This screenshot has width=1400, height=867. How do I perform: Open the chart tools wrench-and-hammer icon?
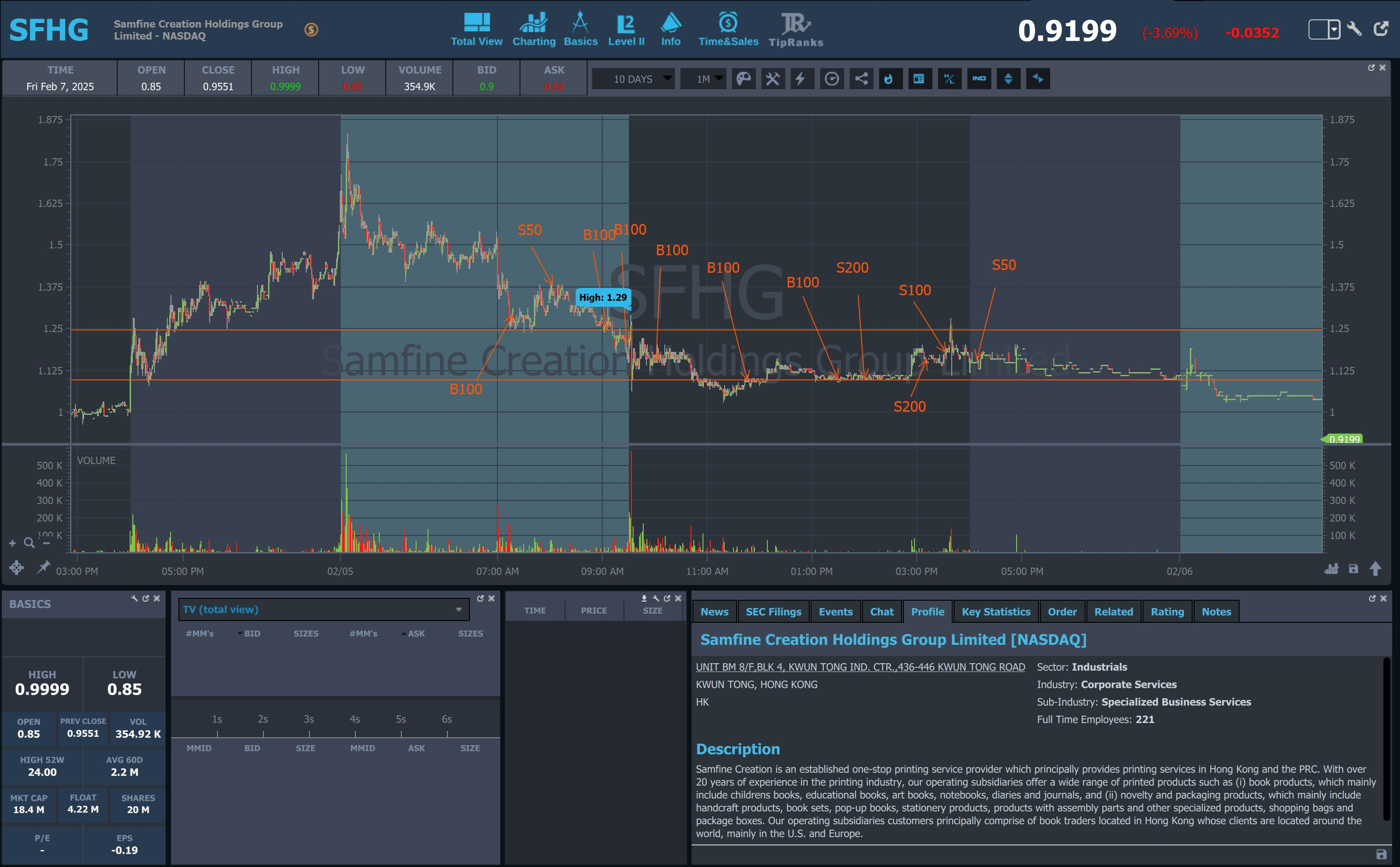(772, 79)
